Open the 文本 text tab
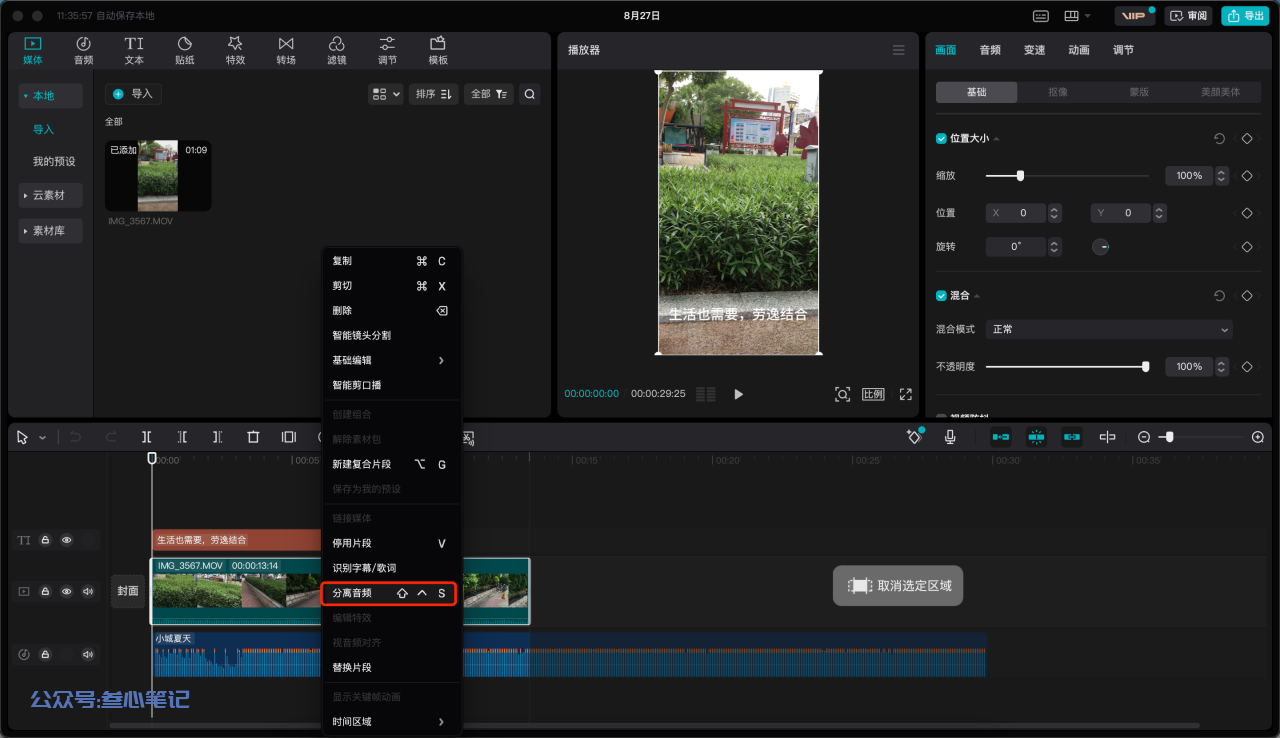This screenshot has width=1280, height=738. 134,50
